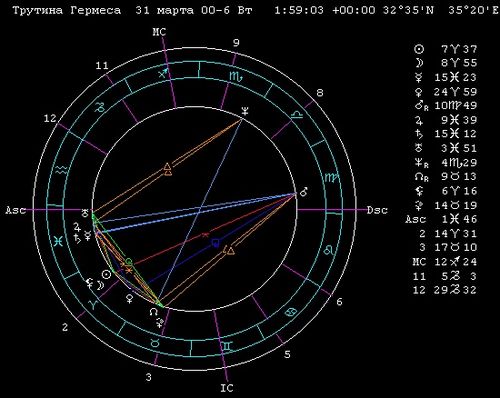
Task: Select house number 3 outside the wheel
Action: [149, 377]
